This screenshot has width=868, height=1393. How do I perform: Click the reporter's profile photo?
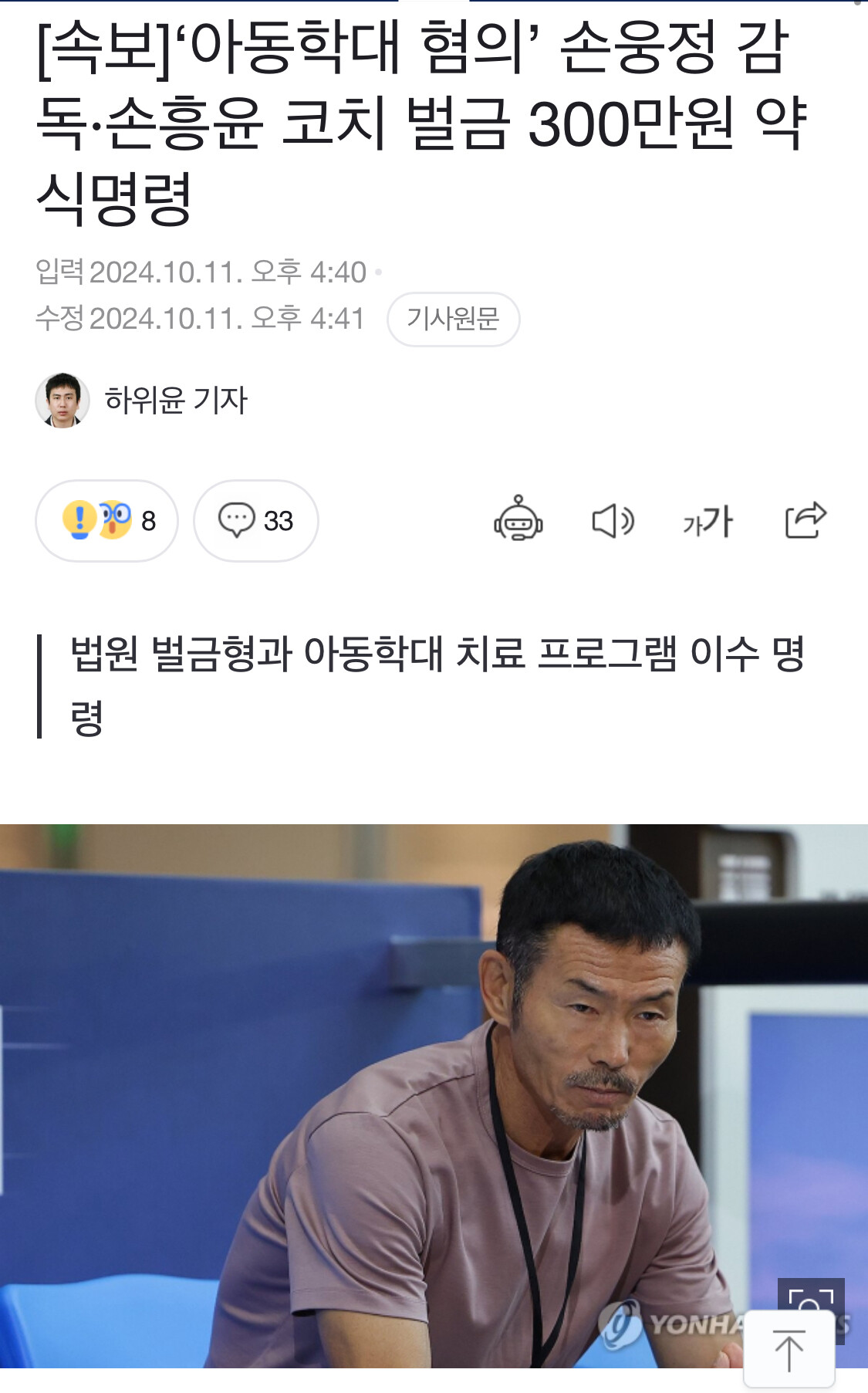pos(62,401)
